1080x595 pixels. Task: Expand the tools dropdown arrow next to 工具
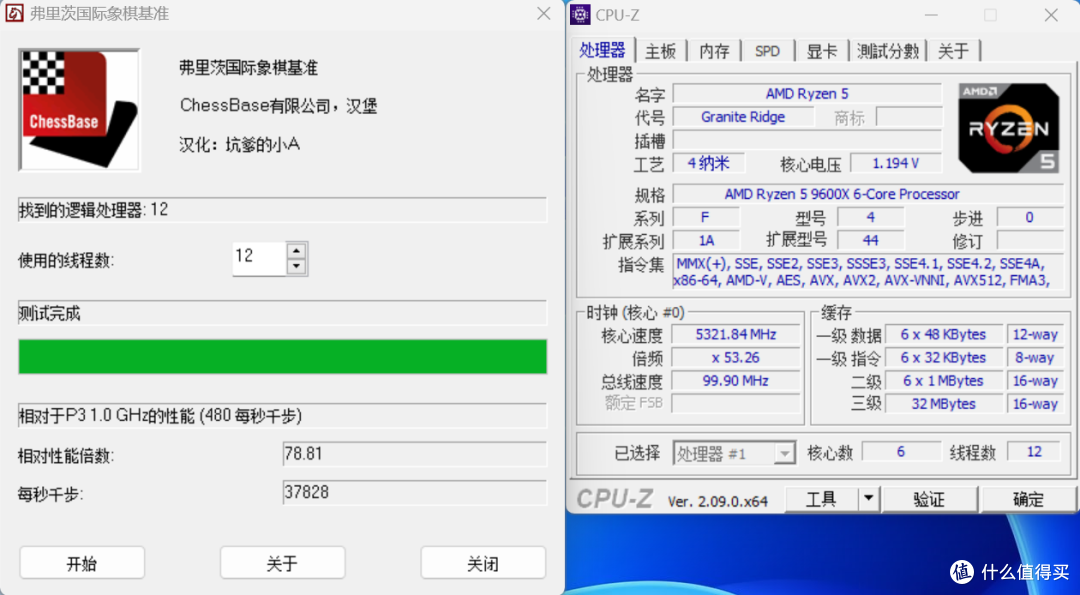click(x=869, y=499)
